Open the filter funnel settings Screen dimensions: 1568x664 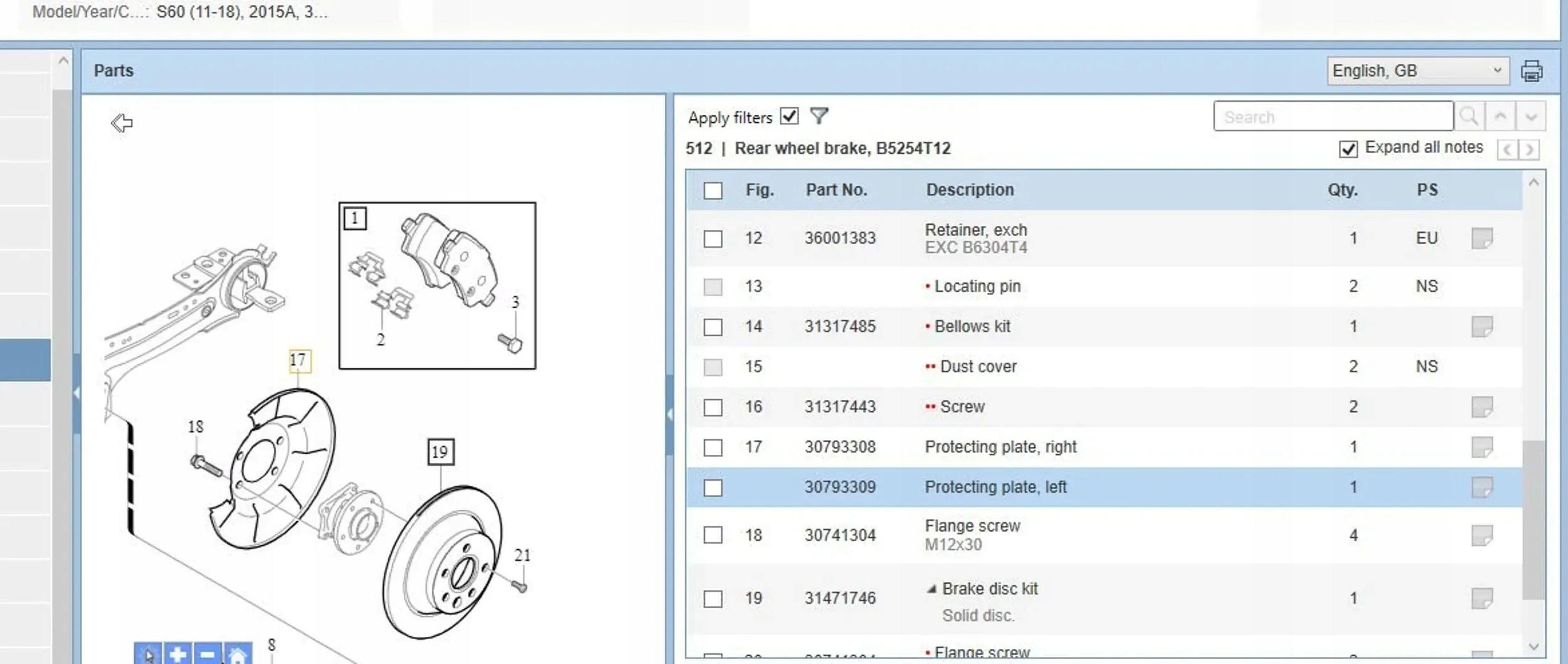pos(819,116)
